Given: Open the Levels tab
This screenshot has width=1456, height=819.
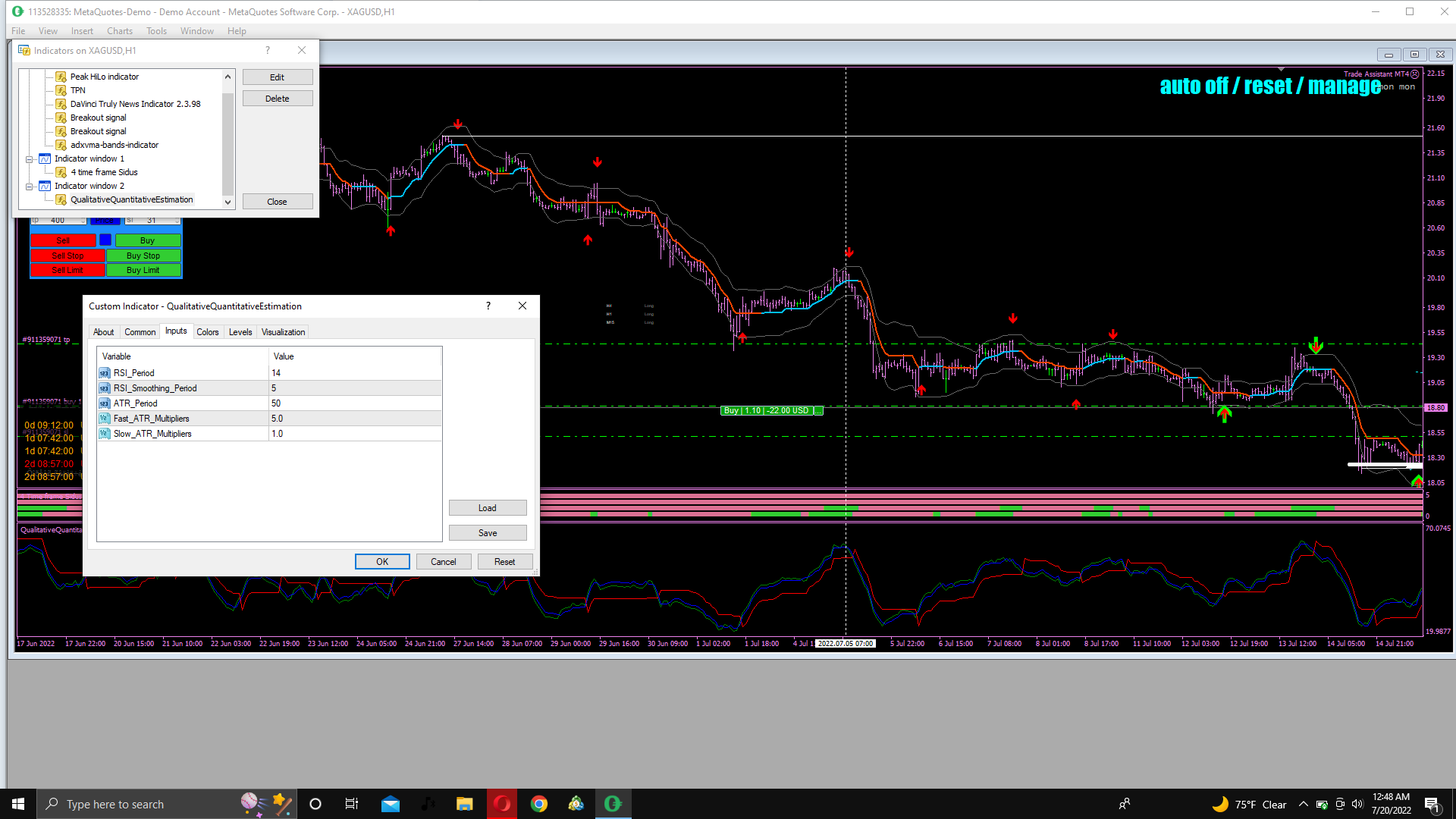Looking at the screenshot, I should tap(240, 332).
